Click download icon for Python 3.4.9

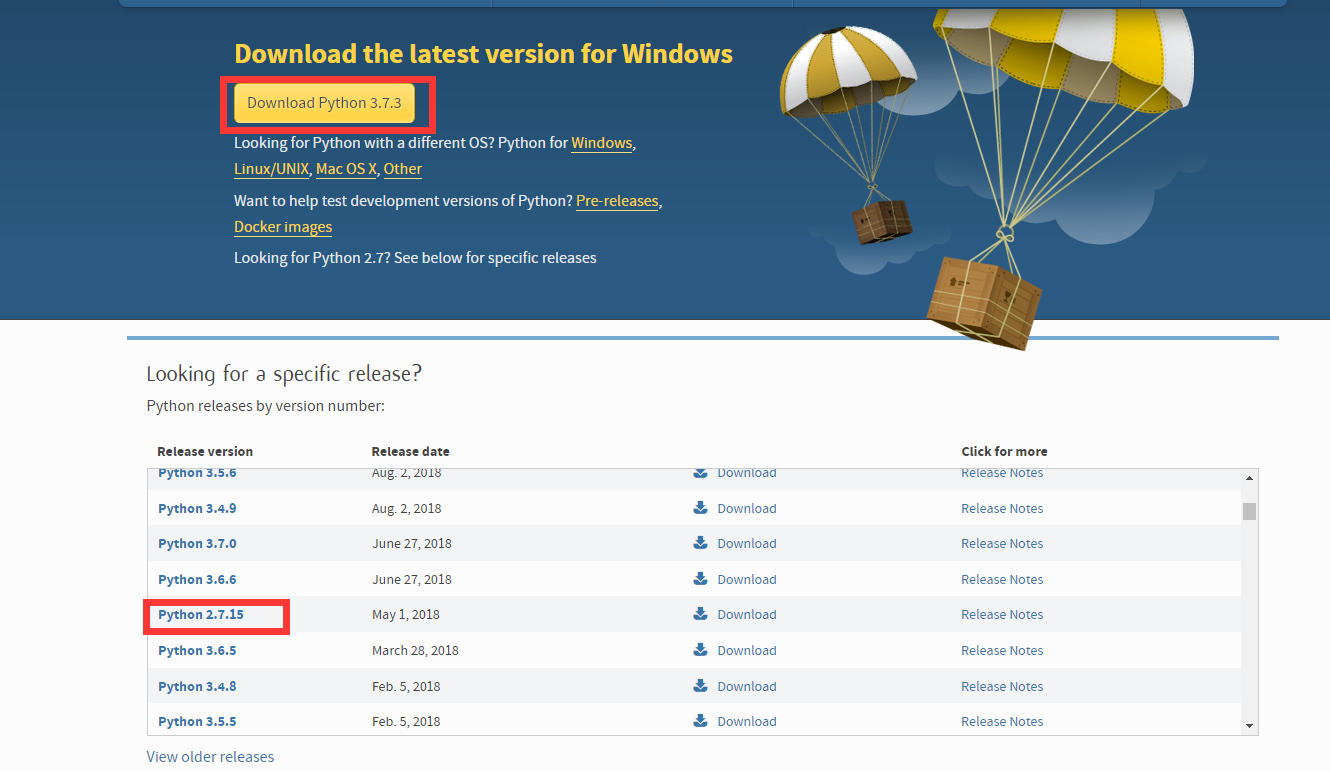tap(700, 508)
